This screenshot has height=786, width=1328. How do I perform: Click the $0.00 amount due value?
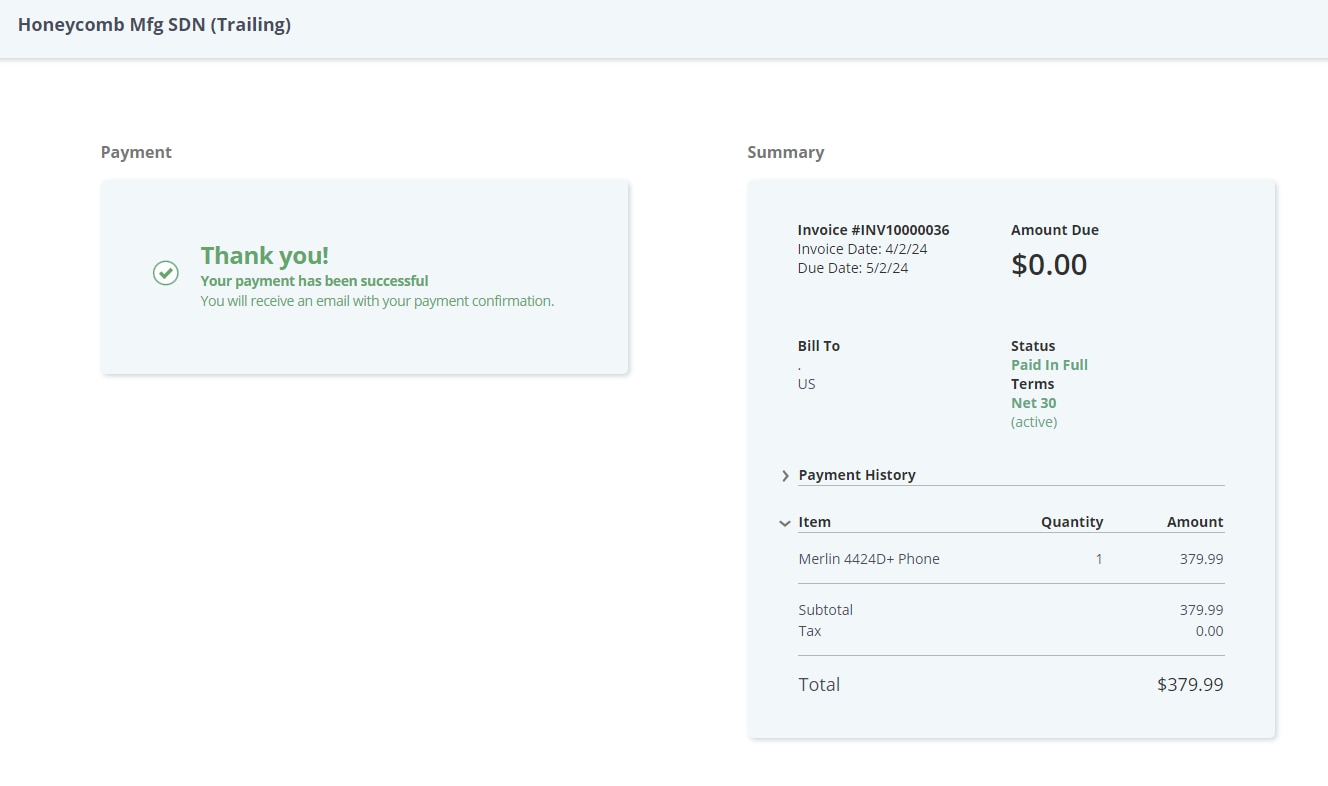pos(1048,265)
